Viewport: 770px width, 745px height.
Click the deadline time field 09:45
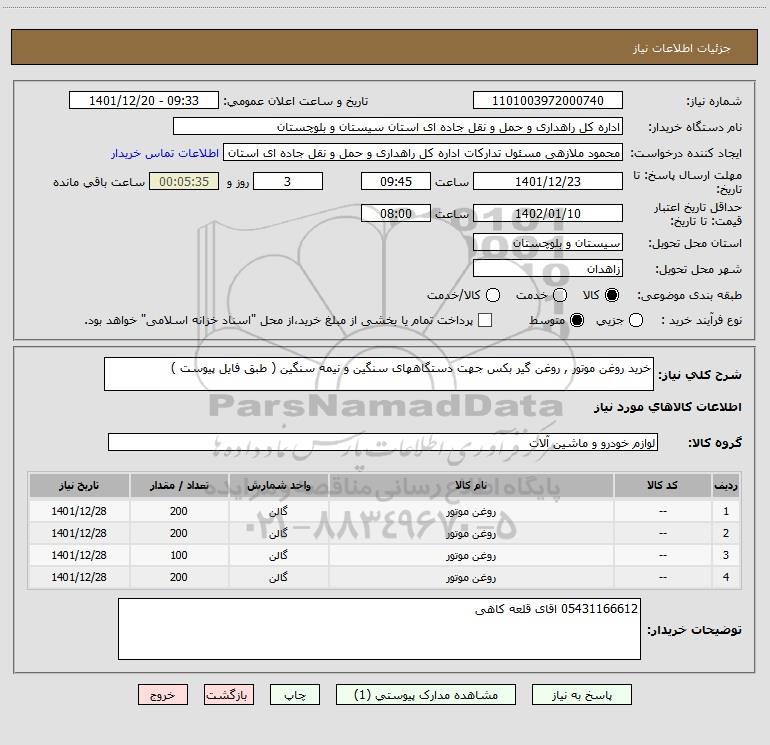click(396, 181)
